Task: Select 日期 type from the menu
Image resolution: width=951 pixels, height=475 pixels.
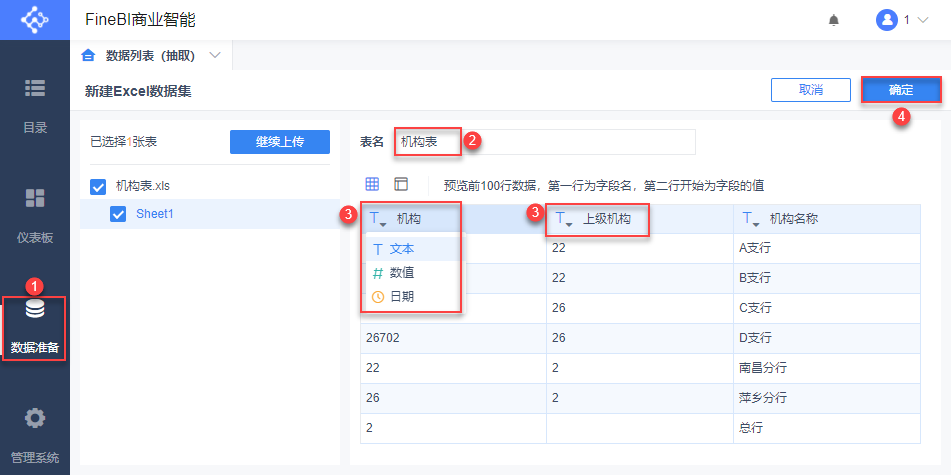Action: click(x=402, y=296)
